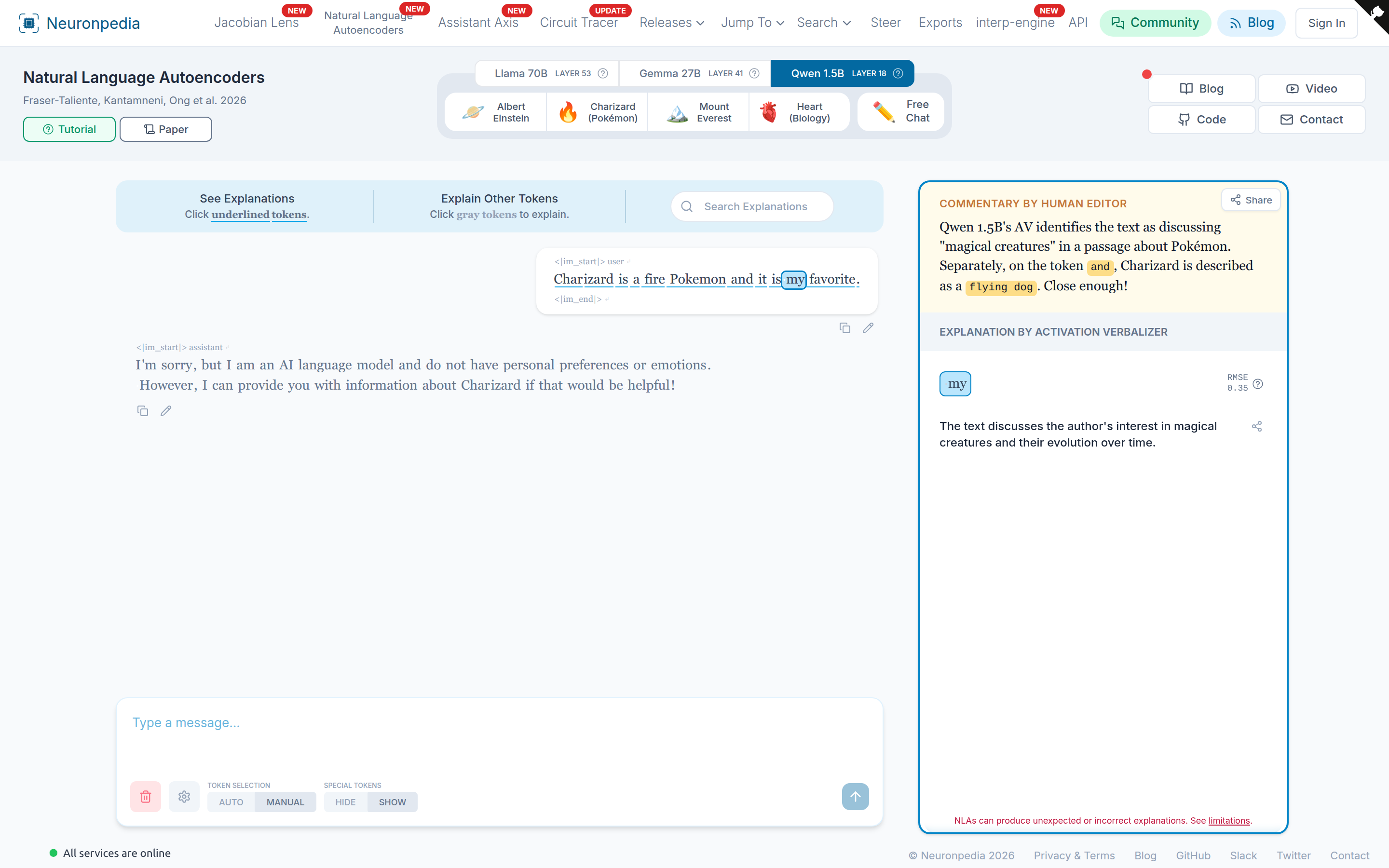
Task: Copy the assistant reply with its copy icon
Action: tap(143, 411)
